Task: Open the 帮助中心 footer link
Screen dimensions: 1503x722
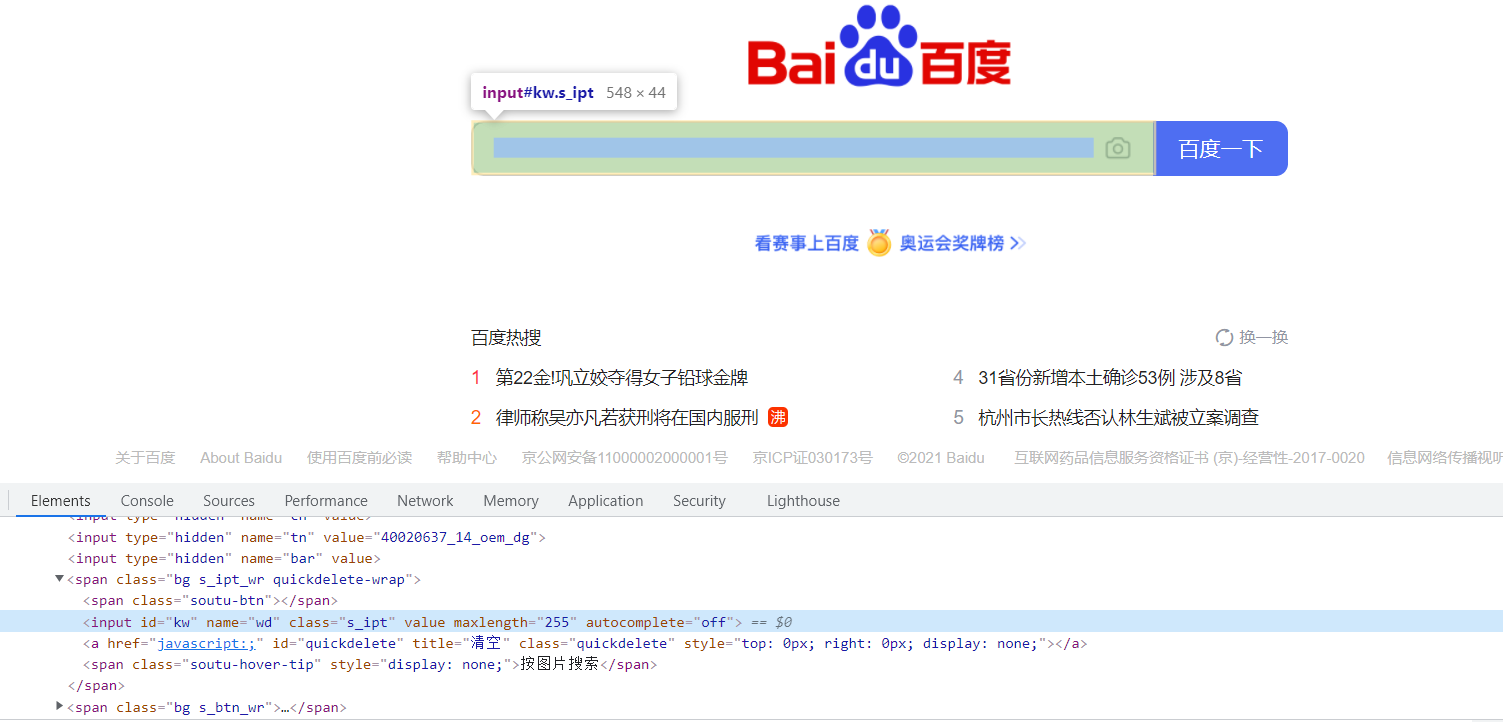Action: (466, 458)
